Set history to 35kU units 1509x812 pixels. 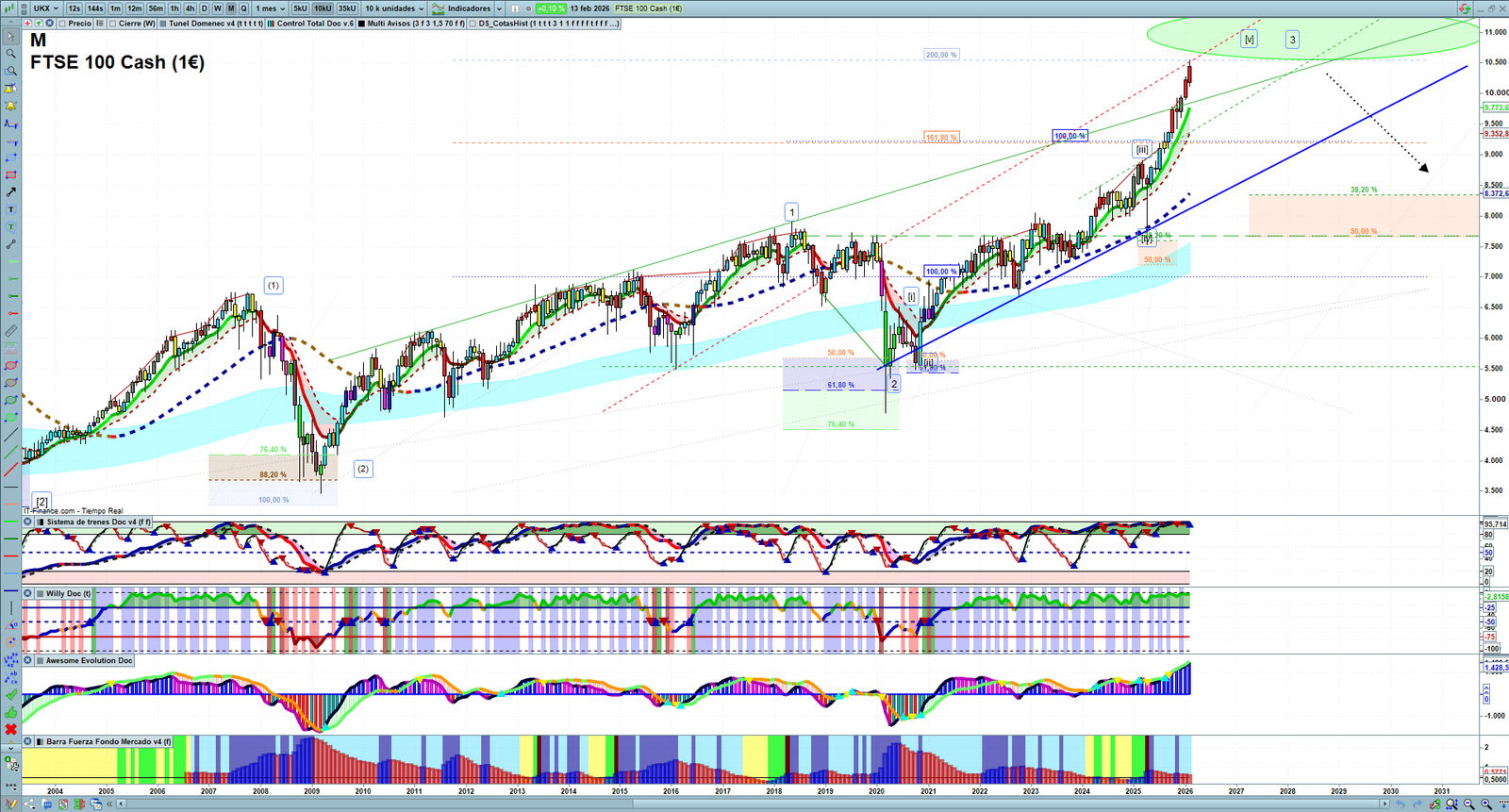point(347,8)
